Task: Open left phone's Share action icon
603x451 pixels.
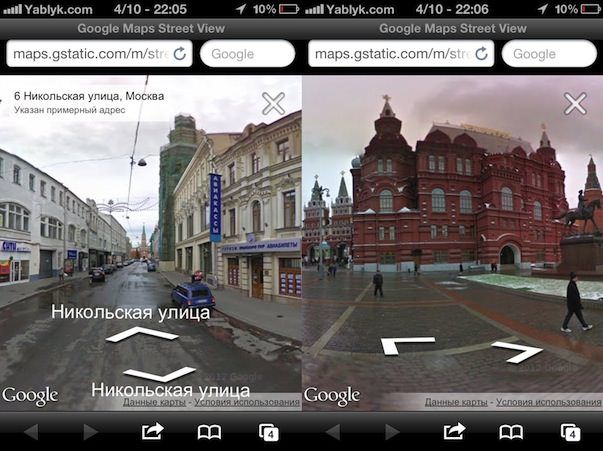Action: click(152, 431)
